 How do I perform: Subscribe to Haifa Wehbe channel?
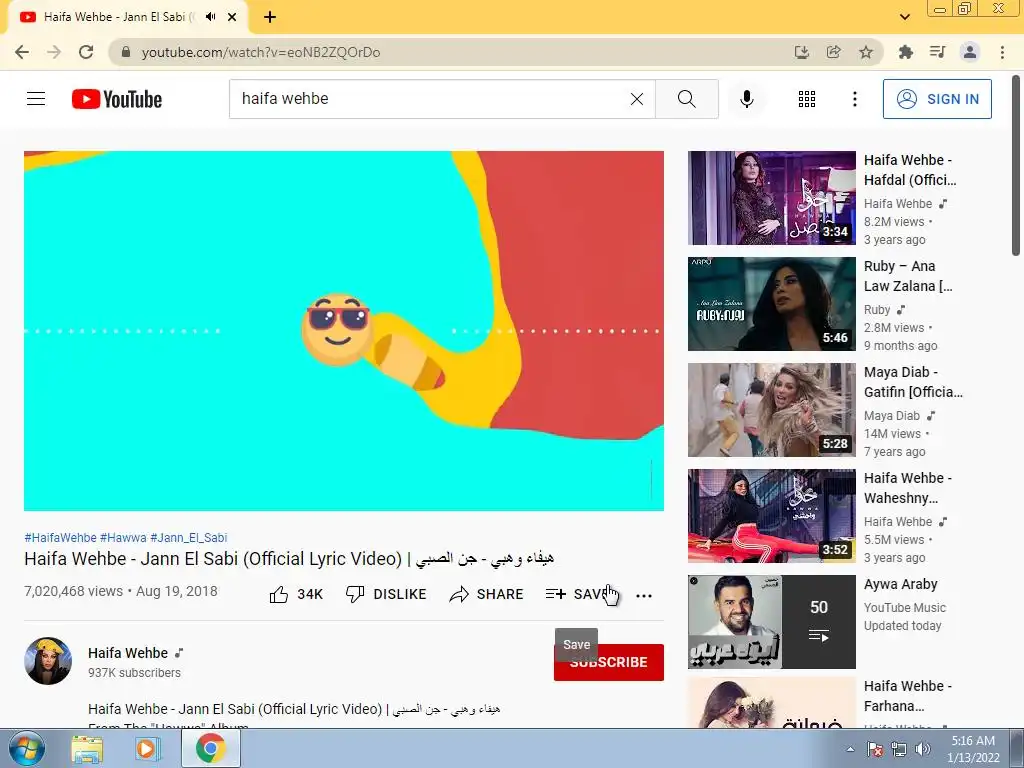(609, 662)
